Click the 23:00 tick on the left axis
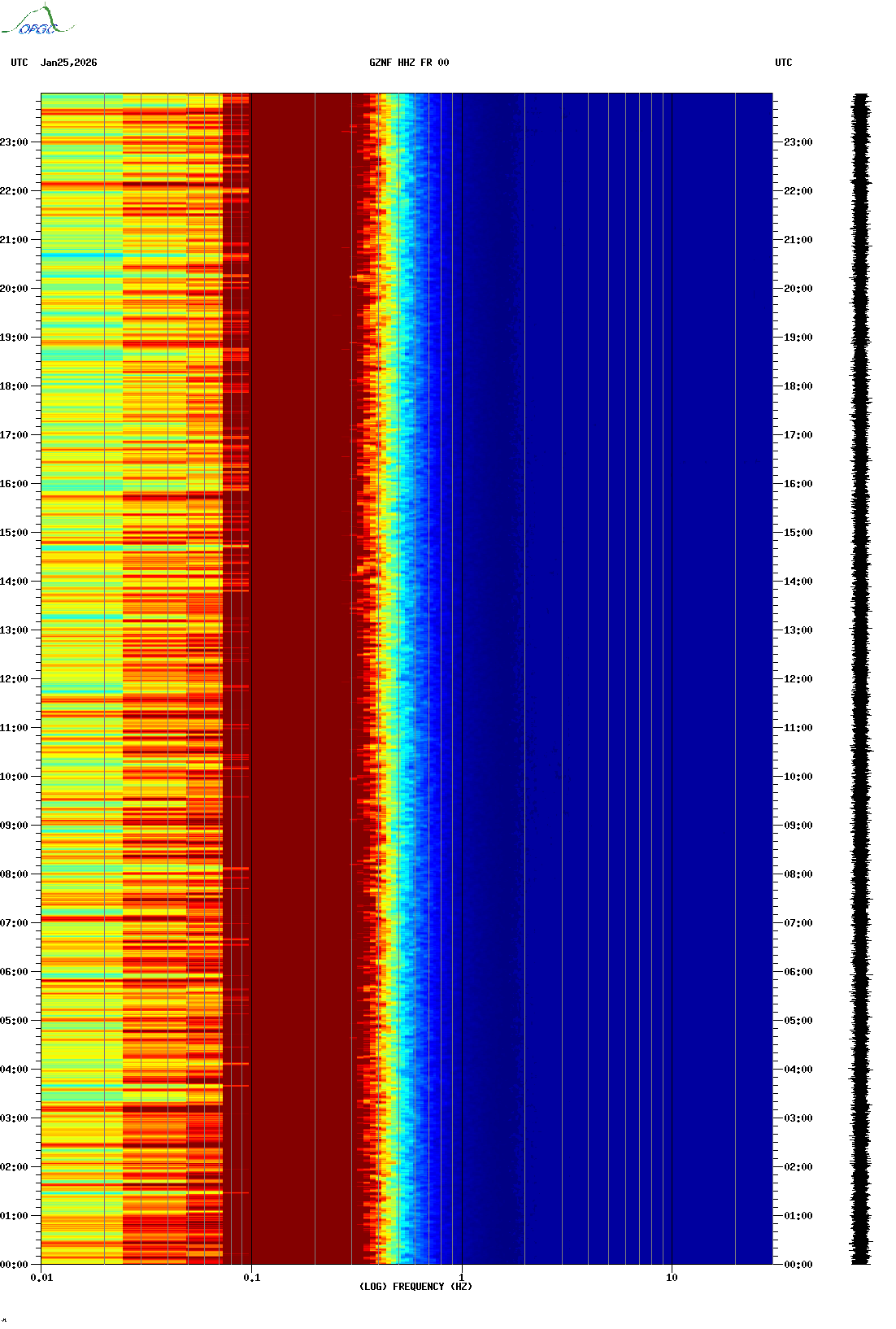The height and width of the screenshot is (1329, 896). click(x=15, y=142)
